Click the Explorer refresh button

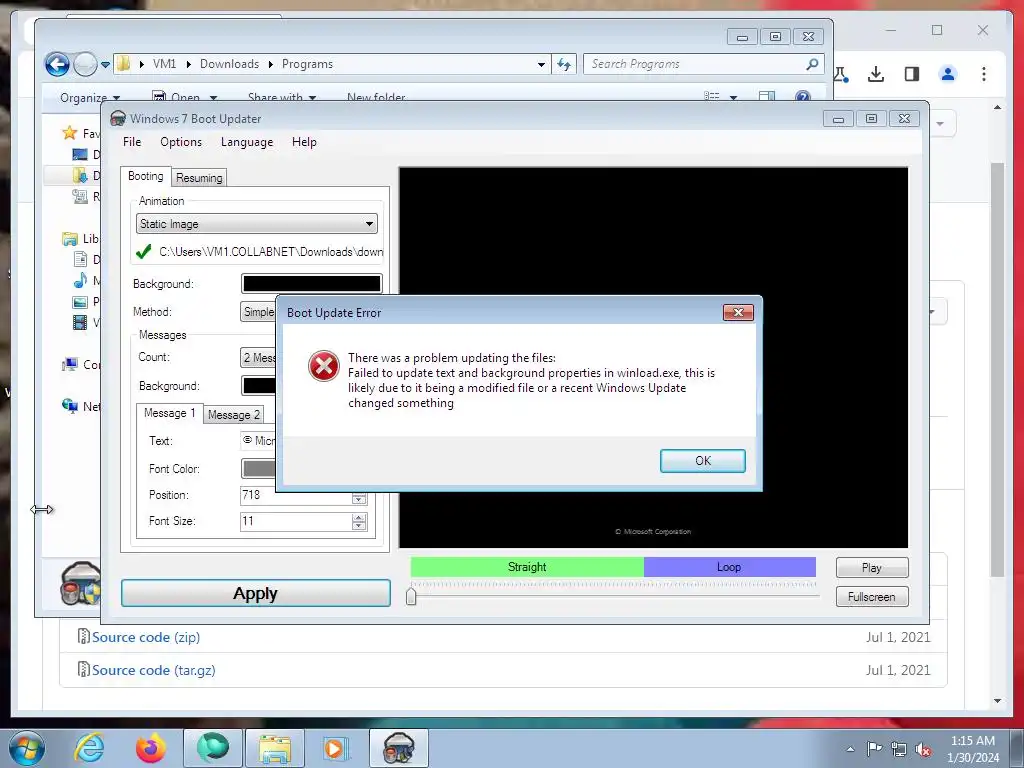tap(564, 64)
